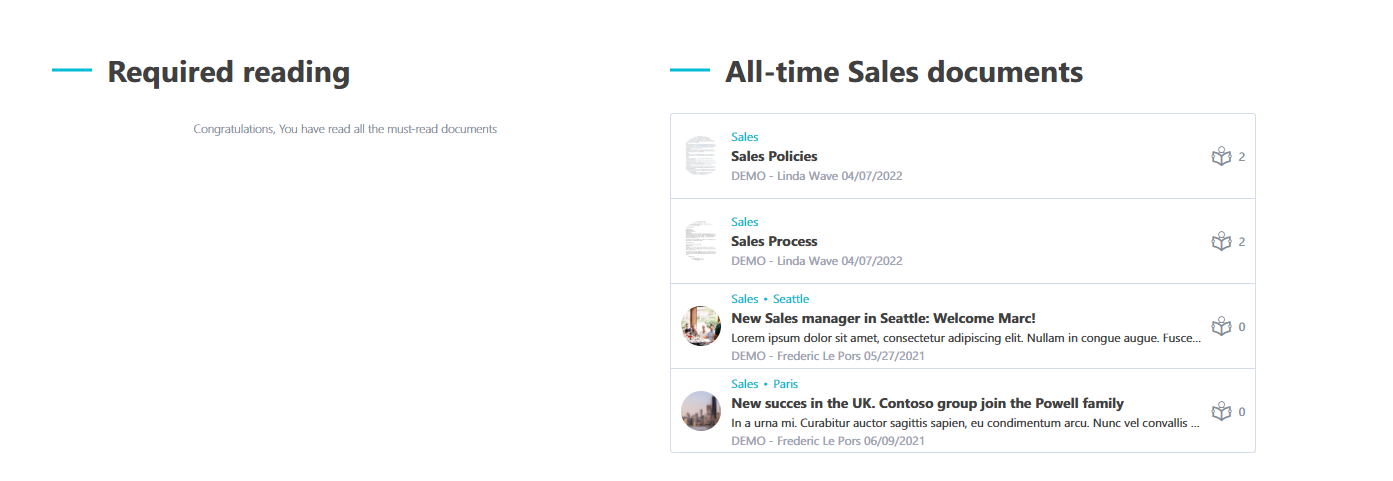Screen dimensions: 1393x481
Task: Click the 'Required reading' heading
Action: [229, 72]
